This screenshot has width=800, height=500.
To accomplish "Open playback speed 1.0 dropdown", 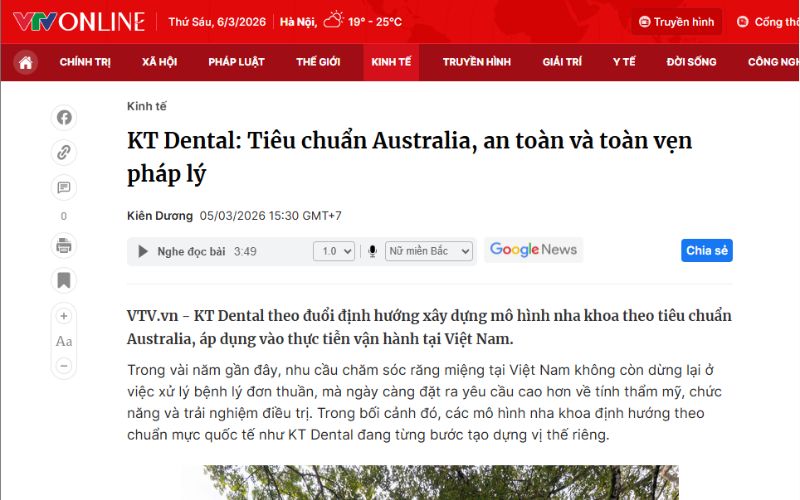I will point(334,251).
